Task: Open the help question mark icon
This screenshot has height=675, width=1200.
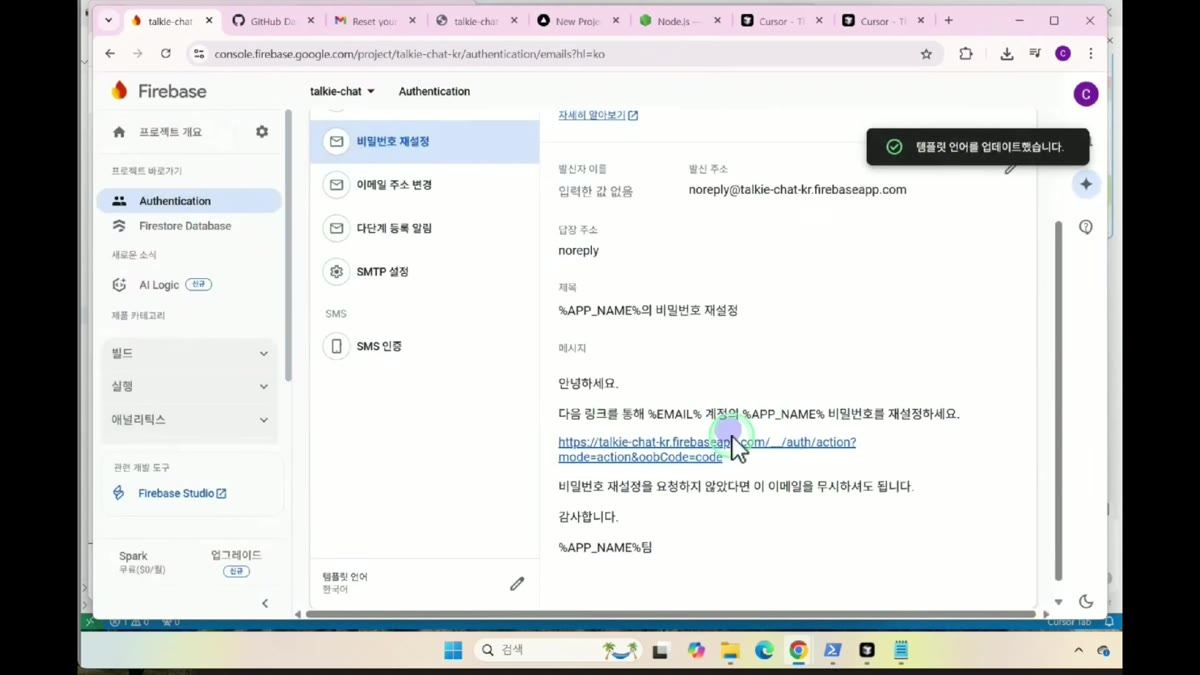Action: pyautogui.click(x=1086, y=227)
